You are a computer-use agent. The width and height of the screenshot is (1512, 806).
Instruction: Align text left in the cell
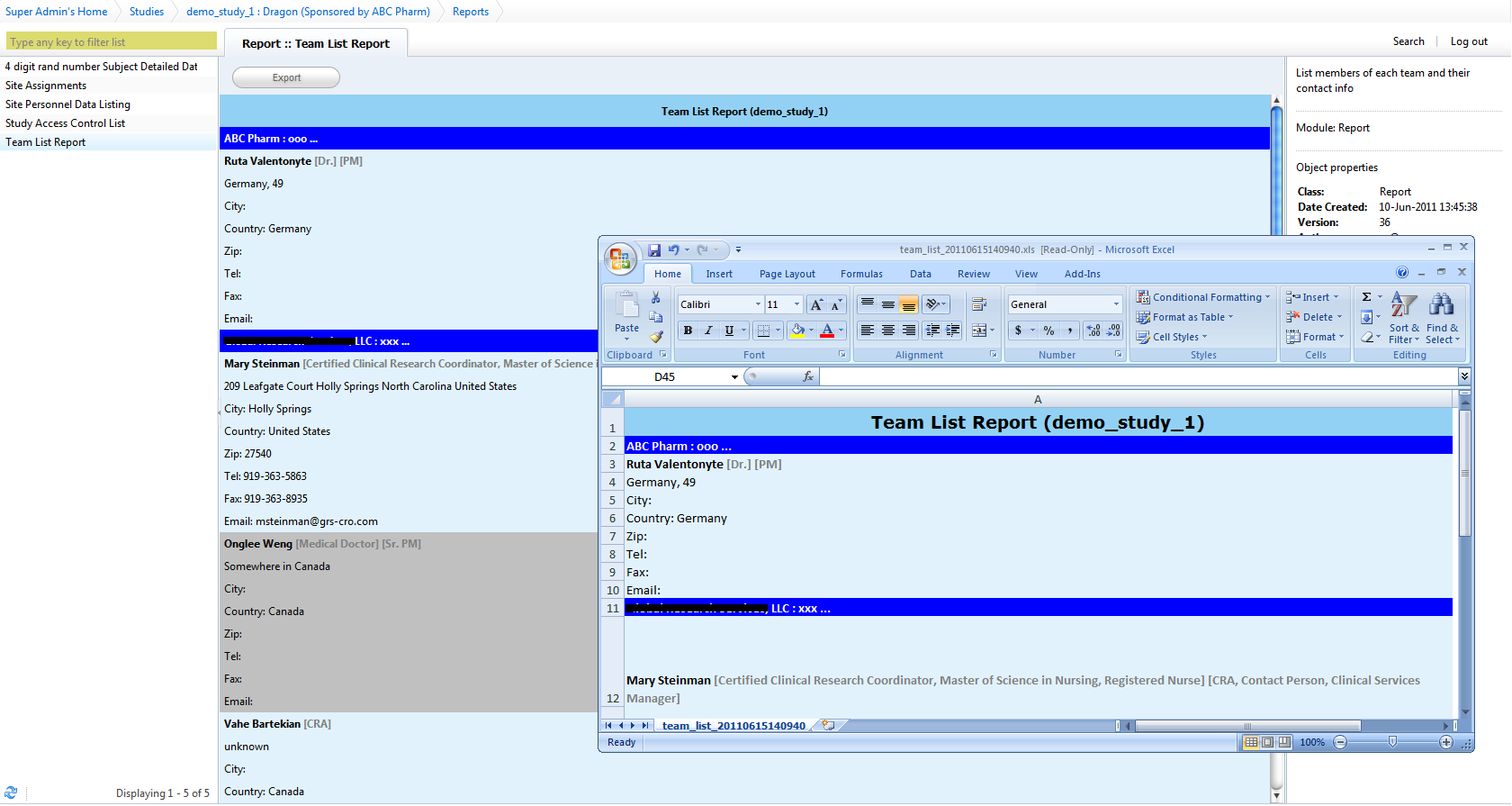tap(867, 331)
